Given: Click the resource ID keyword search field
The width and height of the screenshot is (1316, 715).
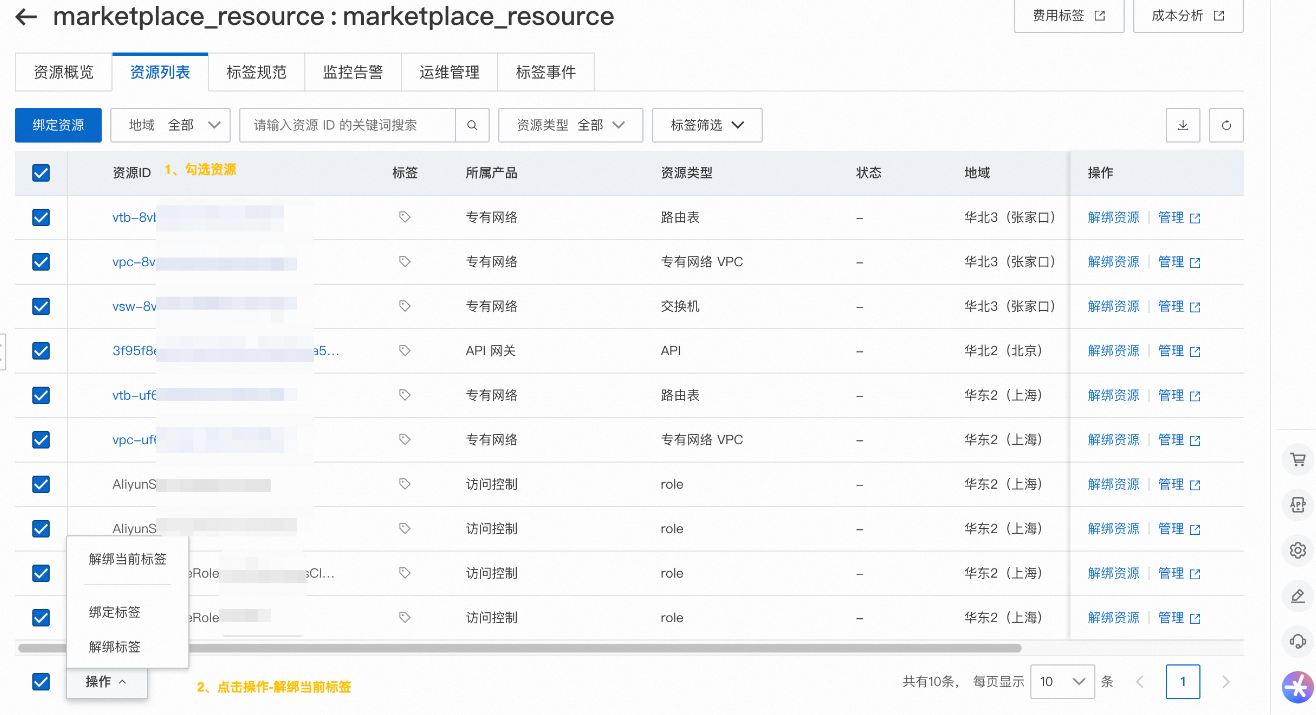Looking at the screenshot, I should (x=347, y=125).
